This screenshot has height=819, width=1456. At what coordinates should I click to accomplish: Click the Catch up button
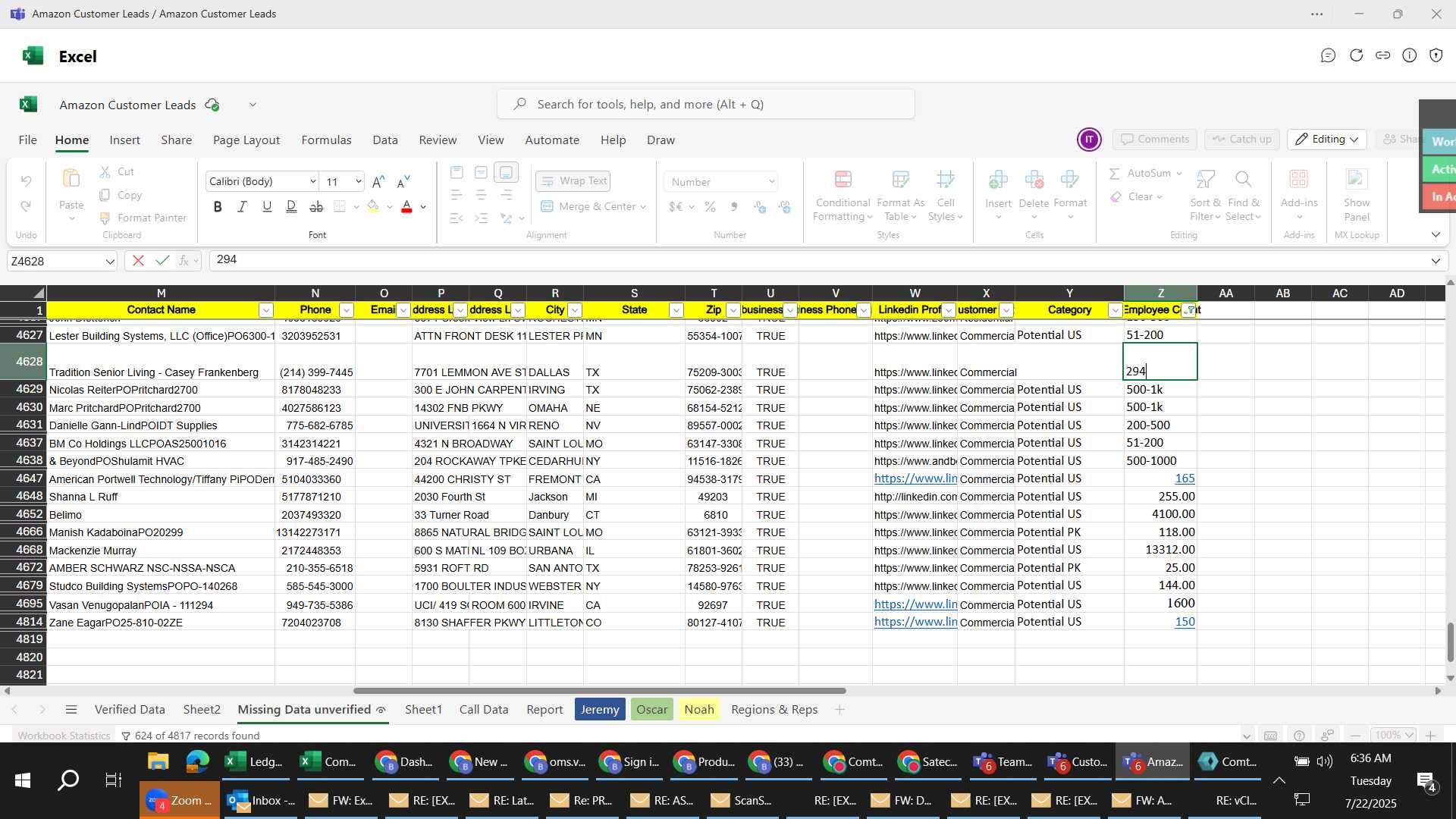(1242, 140)
